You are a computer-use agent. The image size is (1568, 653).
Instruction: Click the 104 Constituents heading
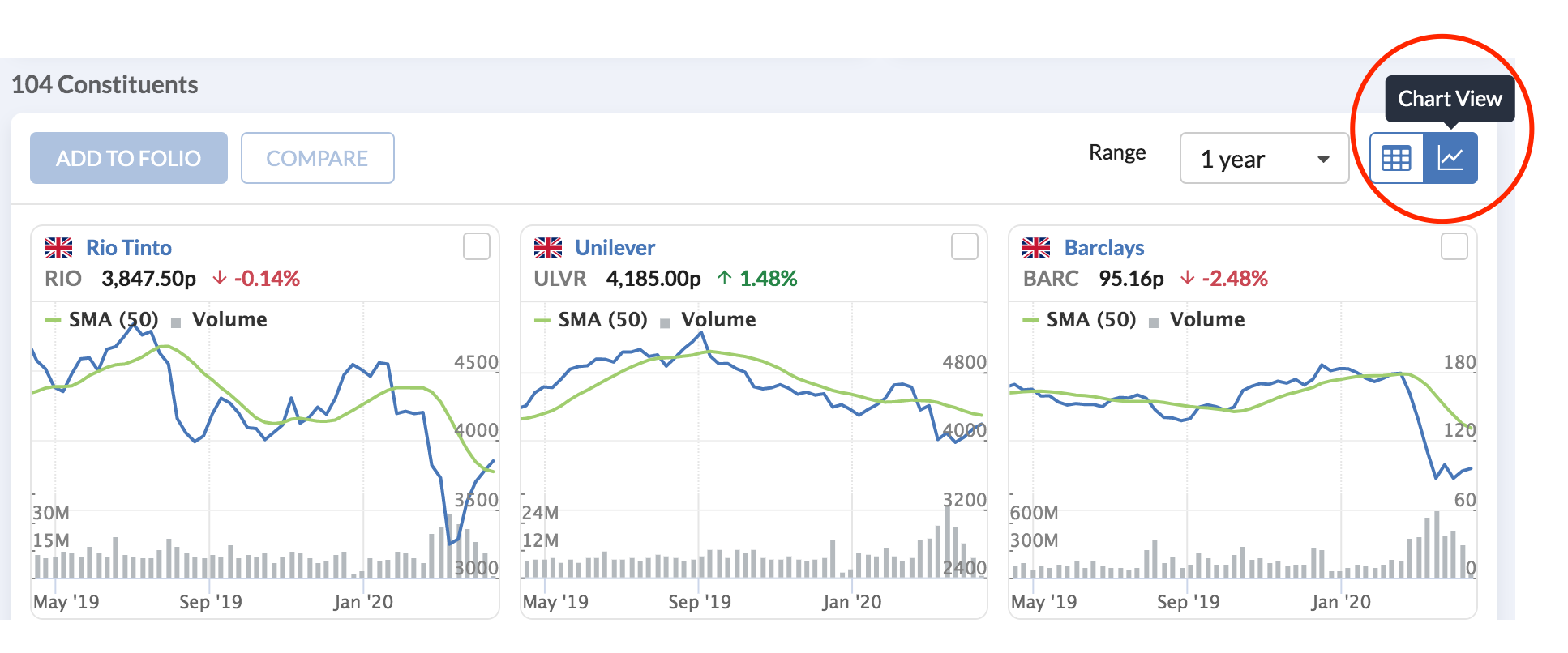(105, 85)
